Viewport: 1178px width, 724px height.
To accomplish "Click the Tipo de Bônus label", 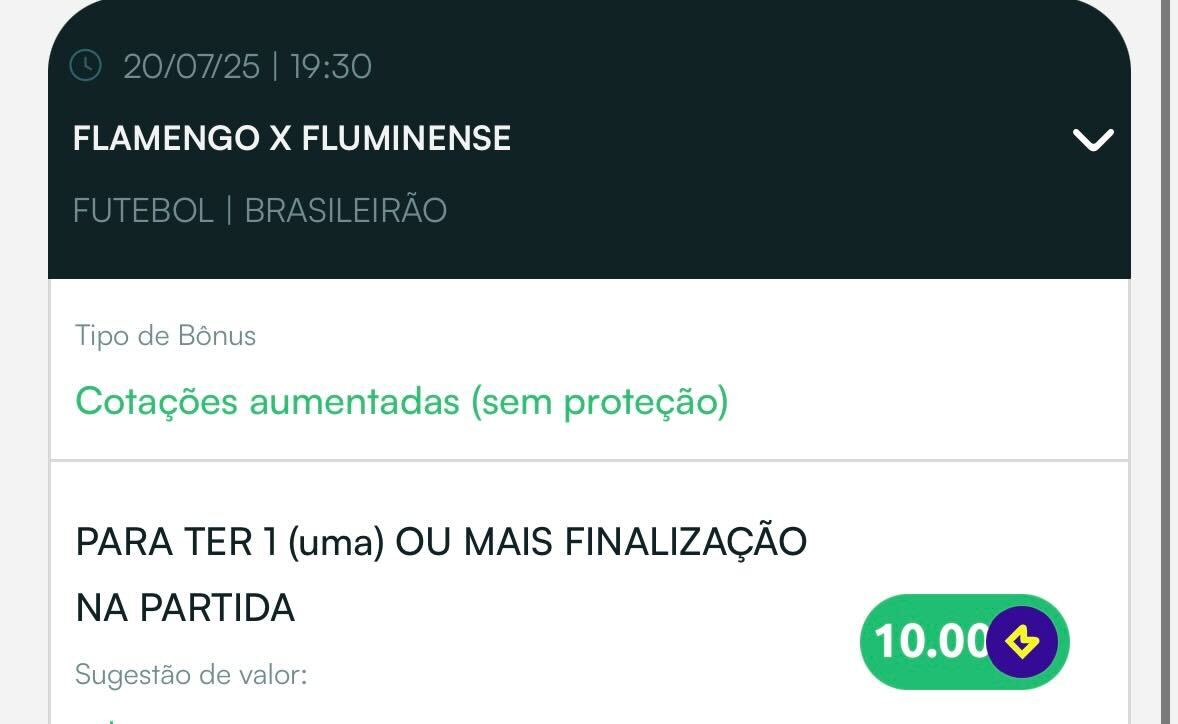I will [x=165, y=336].
